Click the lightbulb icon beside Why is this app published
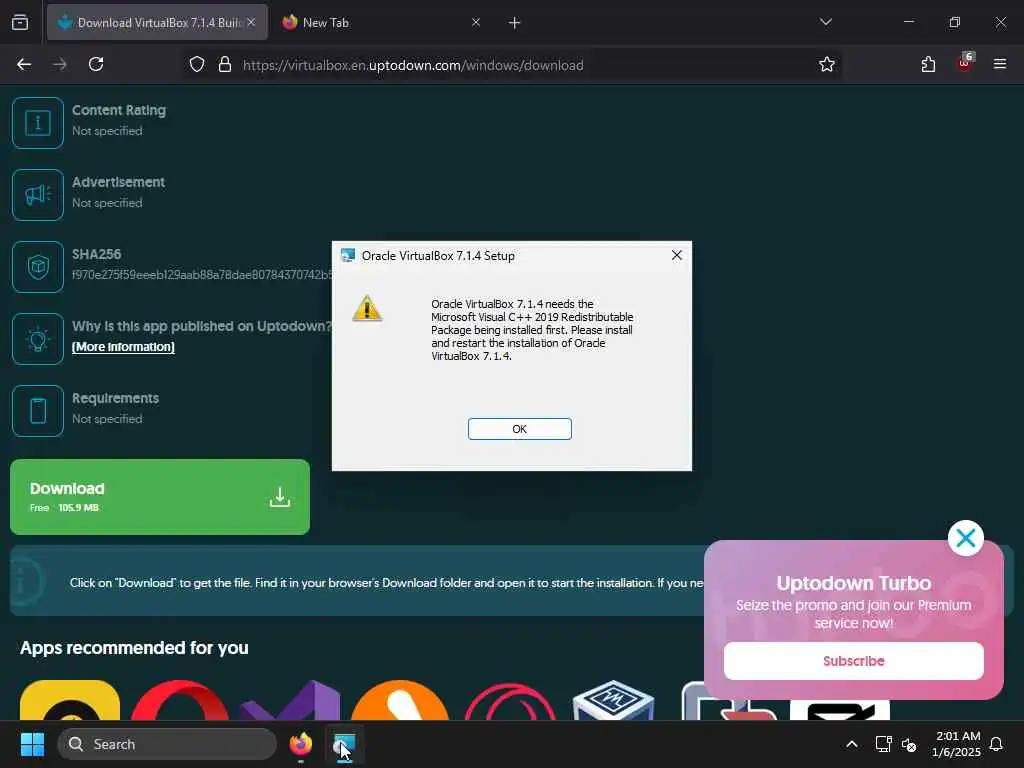The image size is (1024, 768). 38,339
